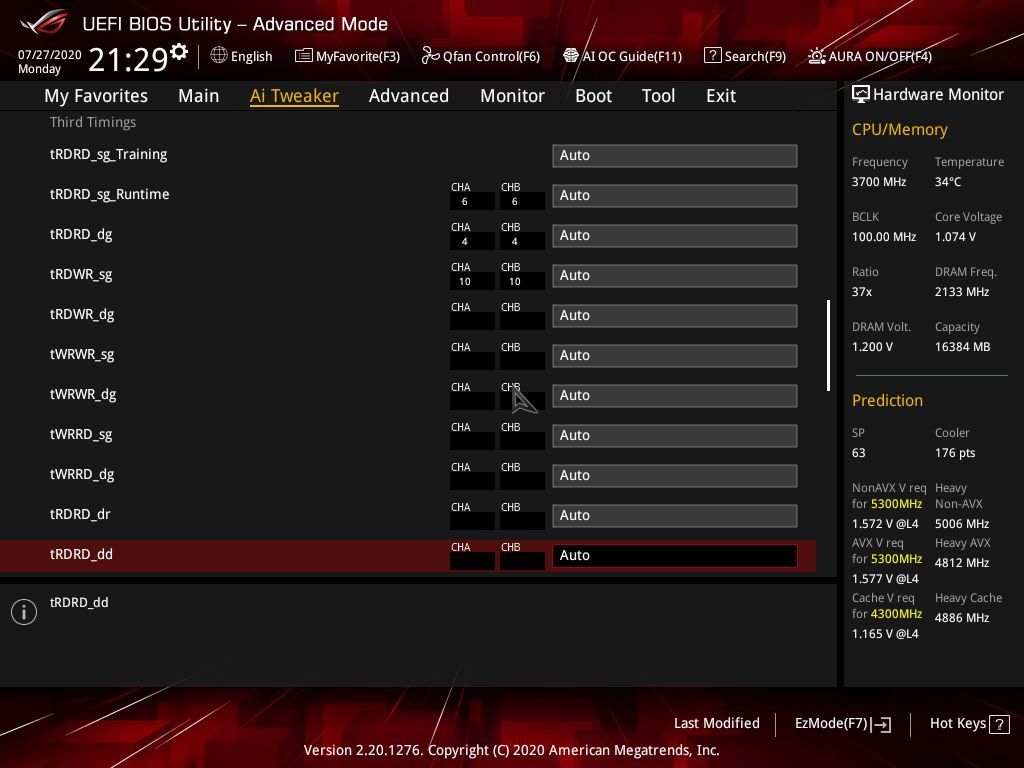Image resolution: width=1024 pixels, height=768 pixels.
Task: Click the DRAM Freq. 2133 MHz value
Action: (962, 292)
